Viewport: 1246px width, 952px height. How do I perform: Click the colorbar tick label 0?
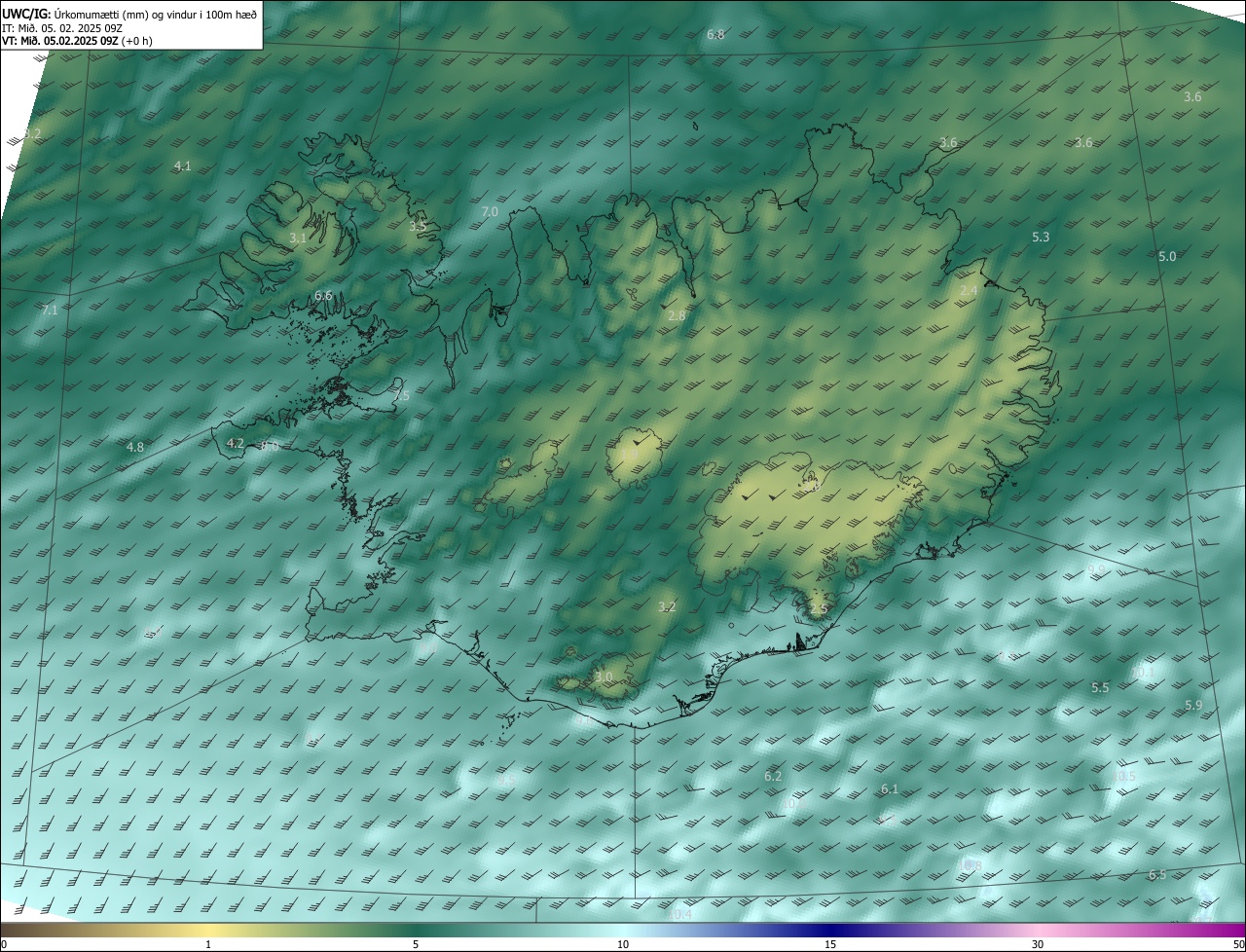point(4,944)
